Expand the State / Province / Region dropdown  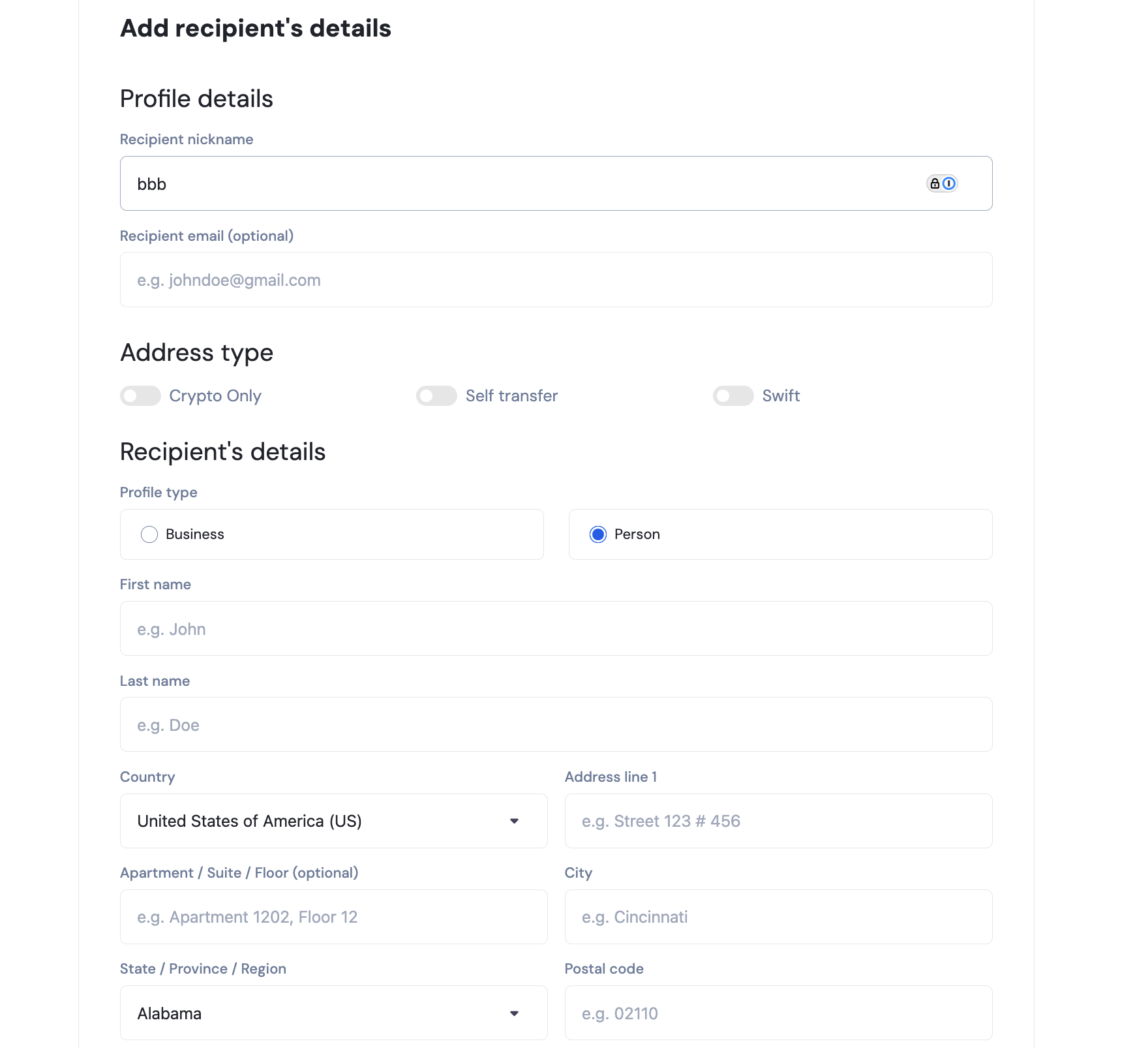tap(333, 1013)
